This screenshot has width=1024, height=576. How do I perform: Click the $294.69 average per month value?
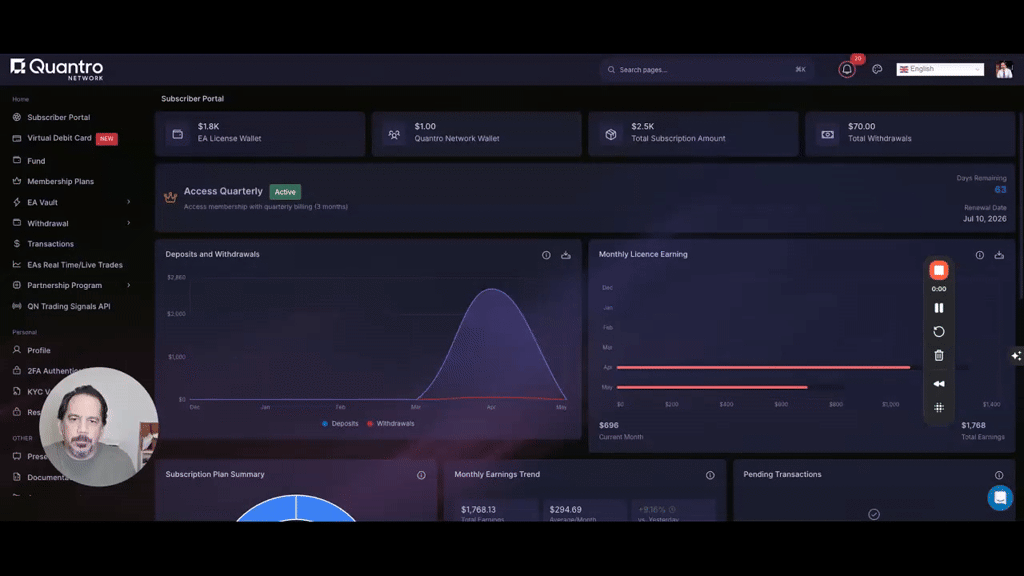565,509
